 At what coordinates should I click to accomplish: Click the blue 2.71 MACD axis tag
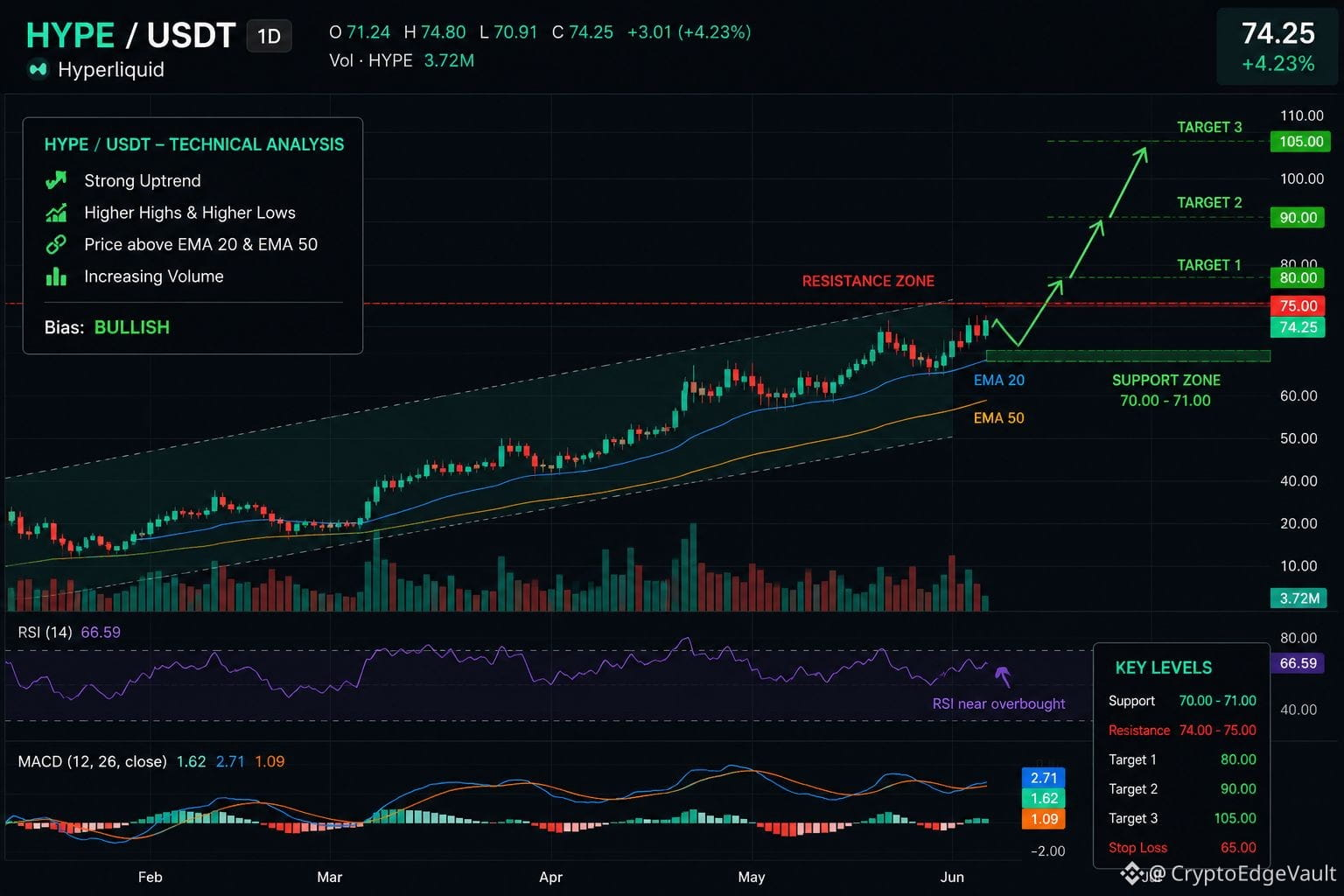point(1044,778)
